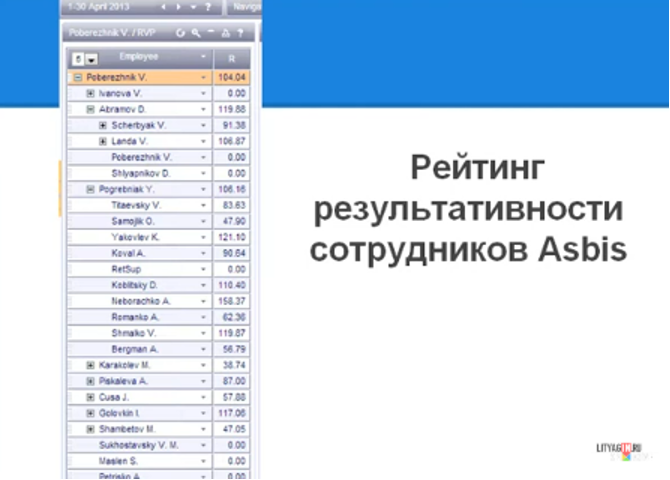Click the minus icon in the RVP panel header
670x480 pixels.
[x=211, y=32]
